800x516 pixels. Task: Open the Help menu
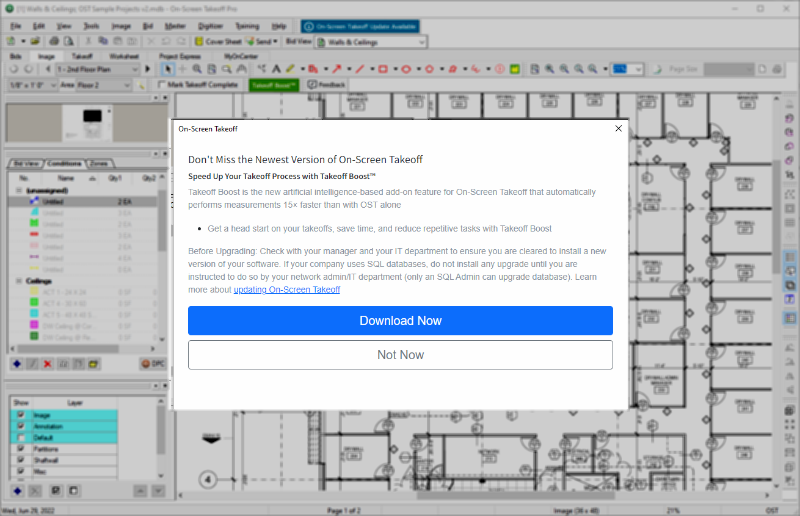point(279,26)
